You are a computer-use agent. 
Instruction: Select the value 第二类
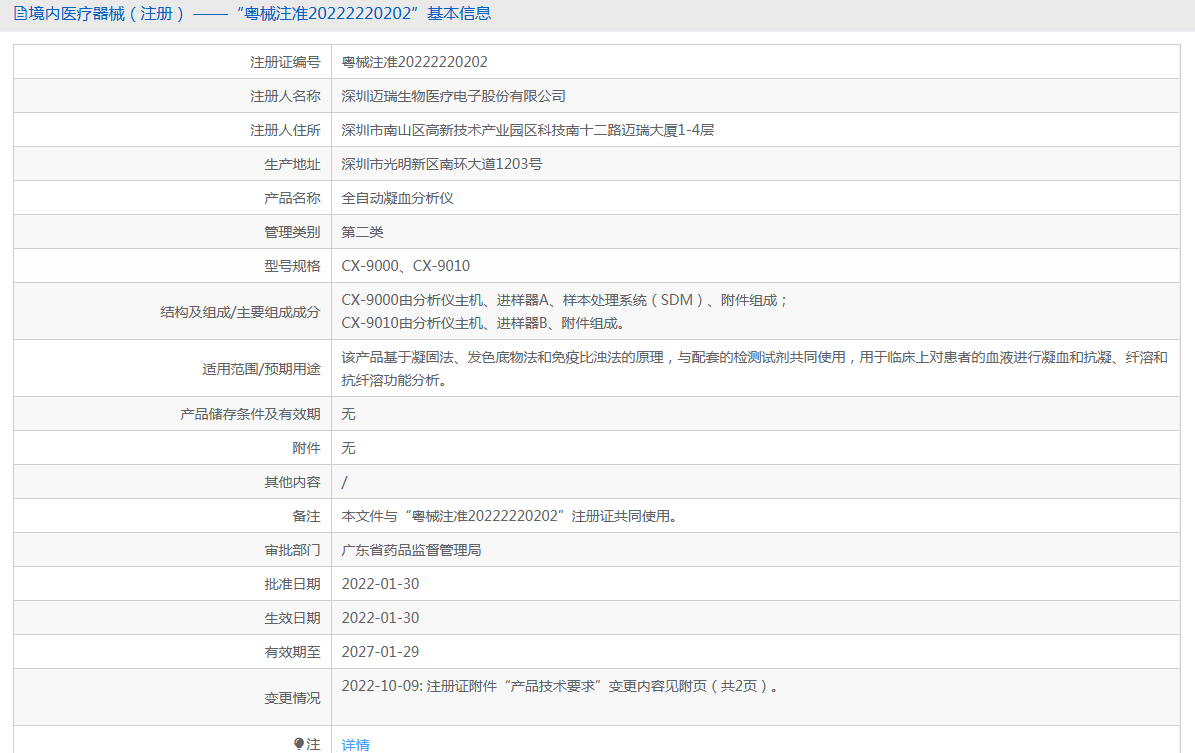[x=363, y=232]
